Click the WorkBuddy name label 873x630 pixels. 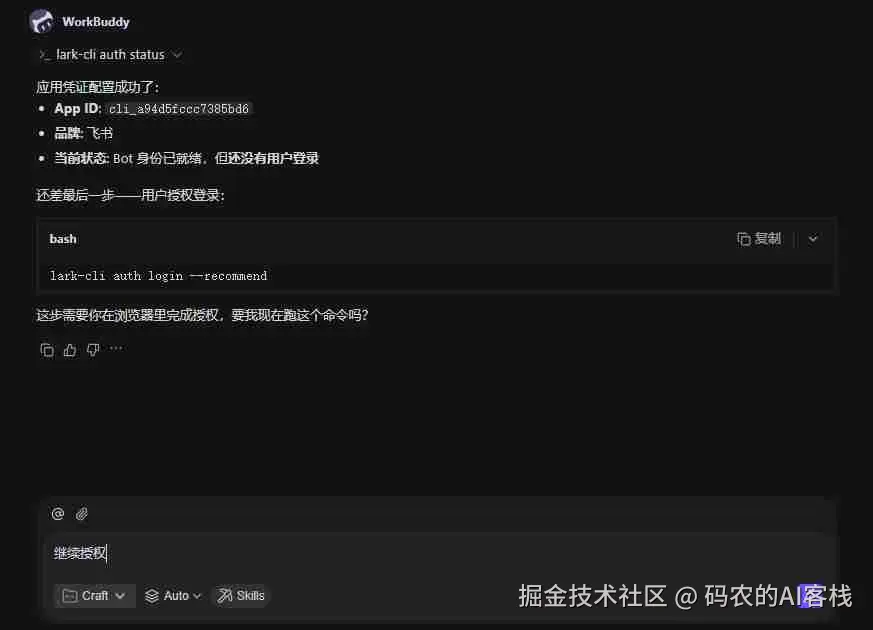[96, 22]
